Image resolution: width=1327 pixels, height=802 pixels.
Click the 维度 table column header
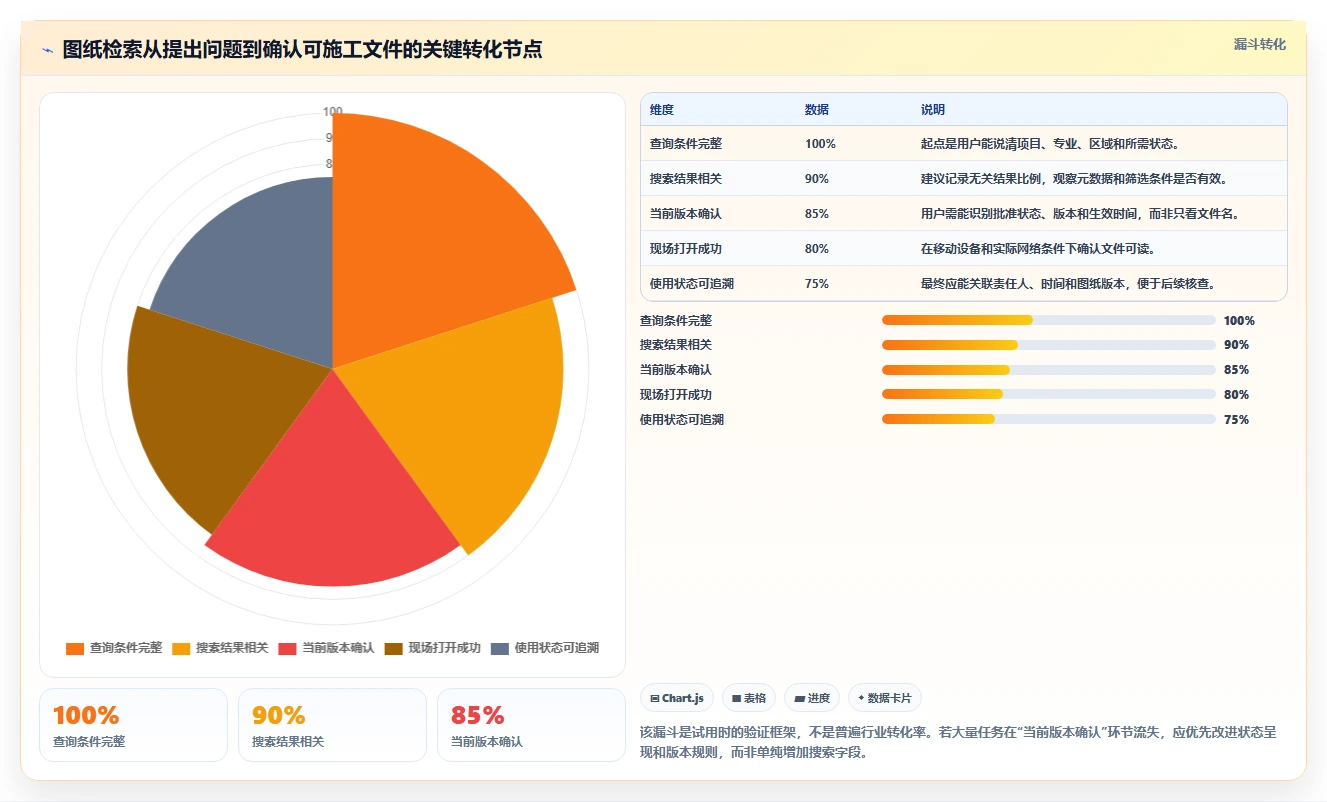(662, 110)
